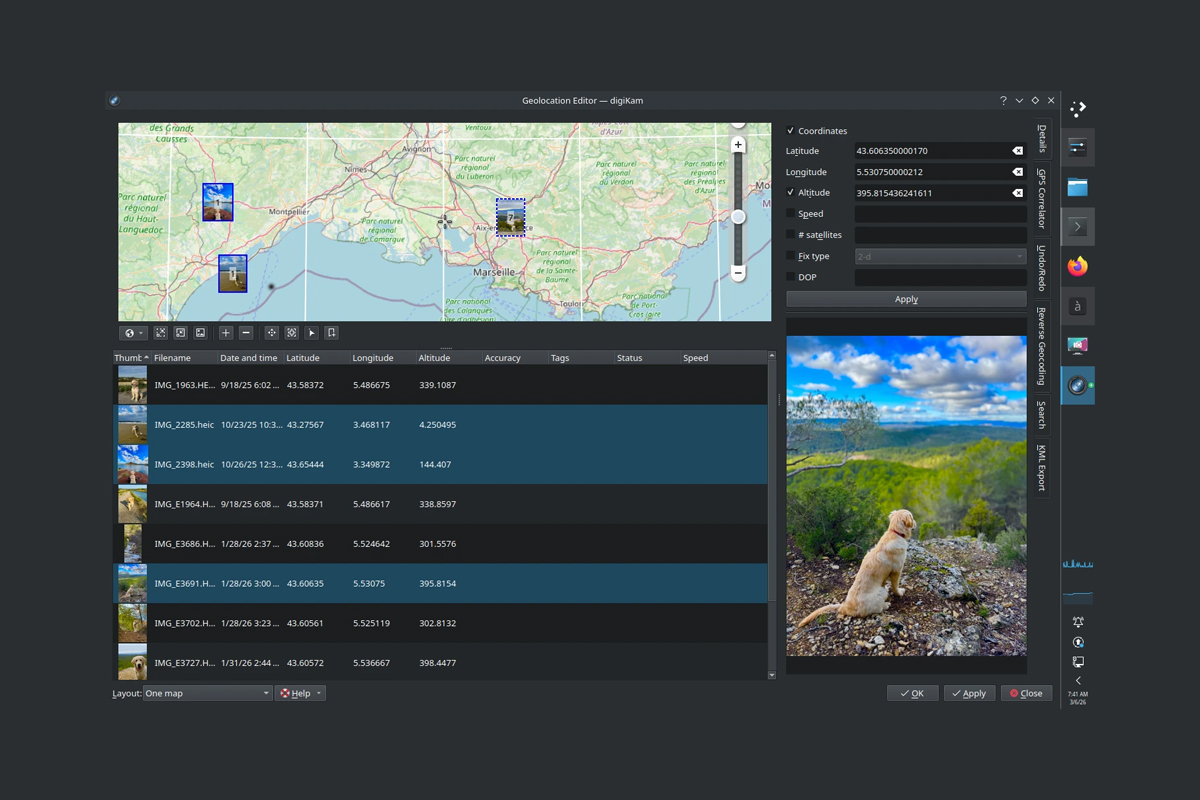Uncheck the Coordinates checkbox

(791, 131)
